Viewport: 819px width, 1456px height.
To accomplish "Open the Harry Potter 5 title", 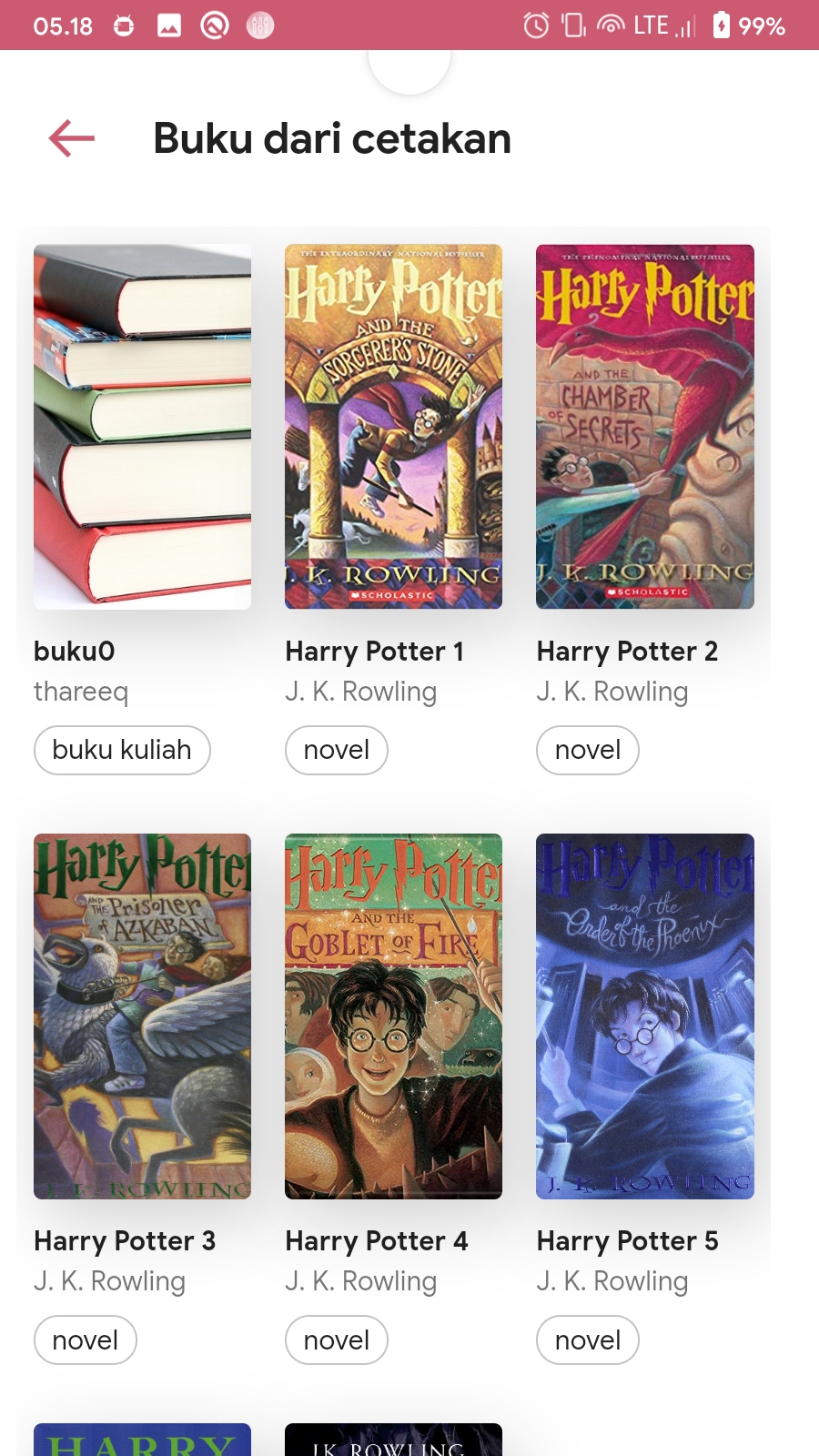I will click(628, 1241).
